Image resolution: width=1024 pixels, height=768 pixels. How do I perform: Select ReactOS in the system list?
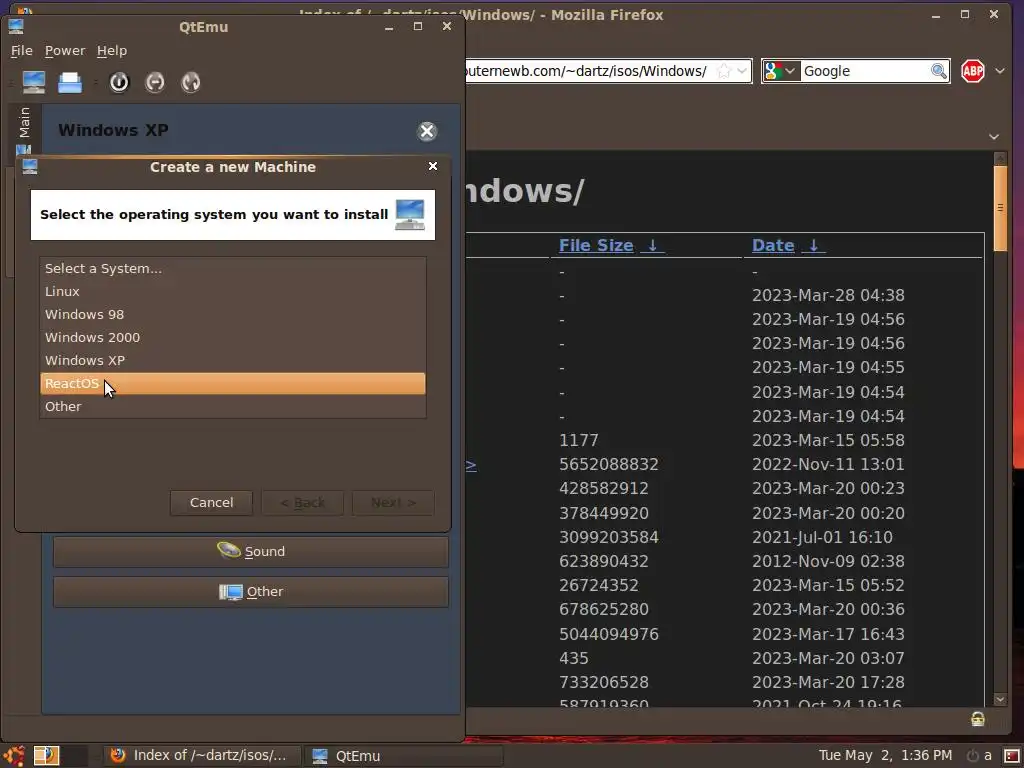232,383
